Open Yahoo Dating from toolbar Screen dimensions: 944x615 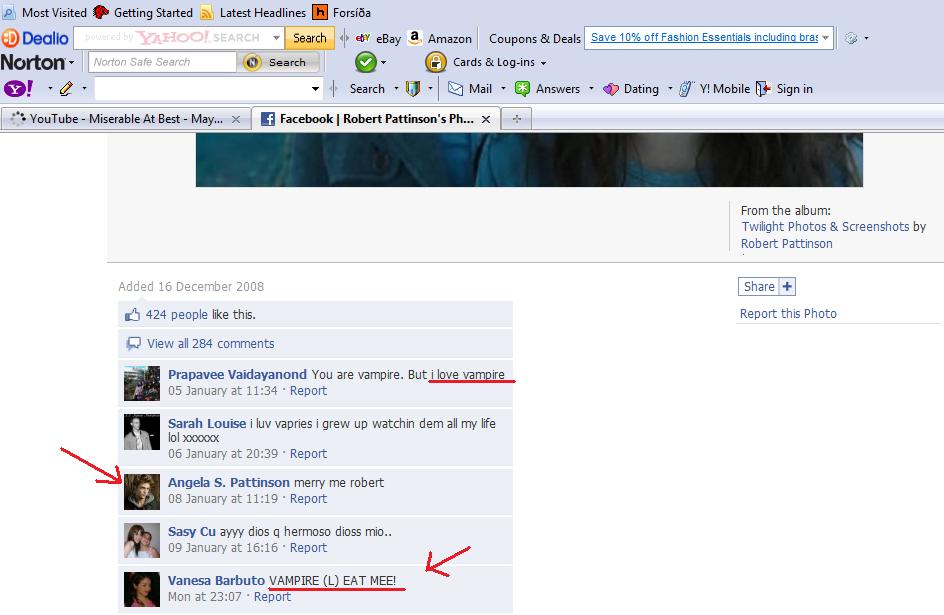coord(631,89)
